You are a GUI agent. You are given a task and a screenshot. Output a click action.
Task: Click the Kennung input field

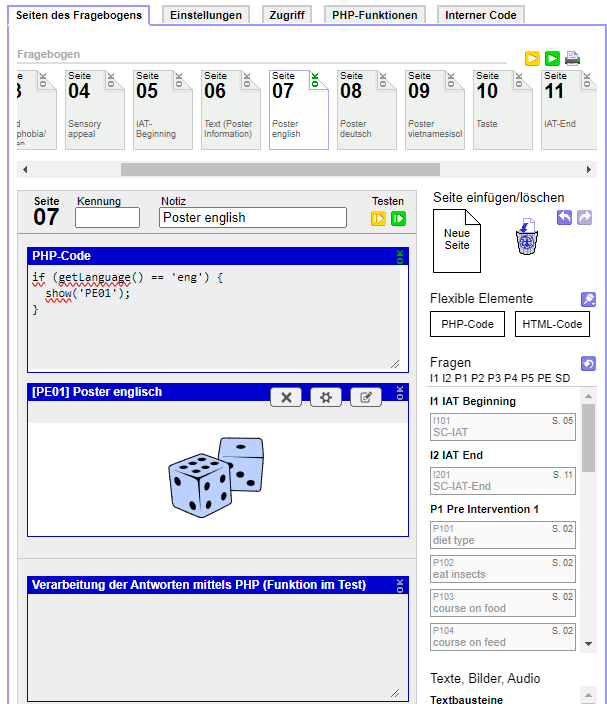point(107,218)
